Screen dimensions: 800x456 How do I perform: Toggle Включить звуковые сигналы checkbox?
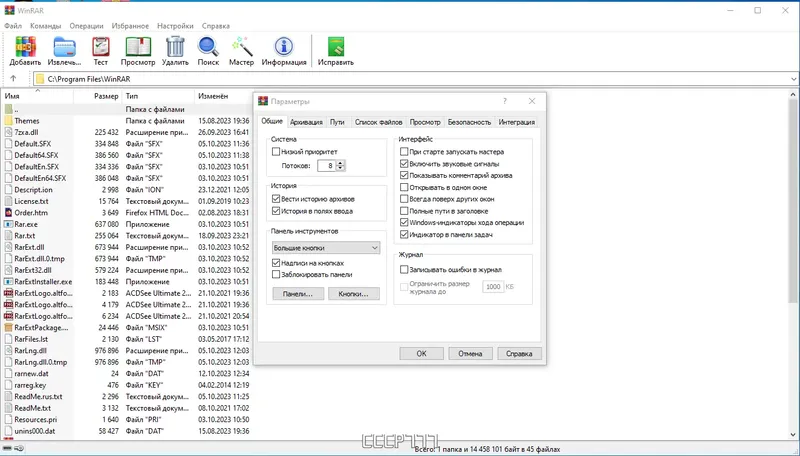coord(404,164)
